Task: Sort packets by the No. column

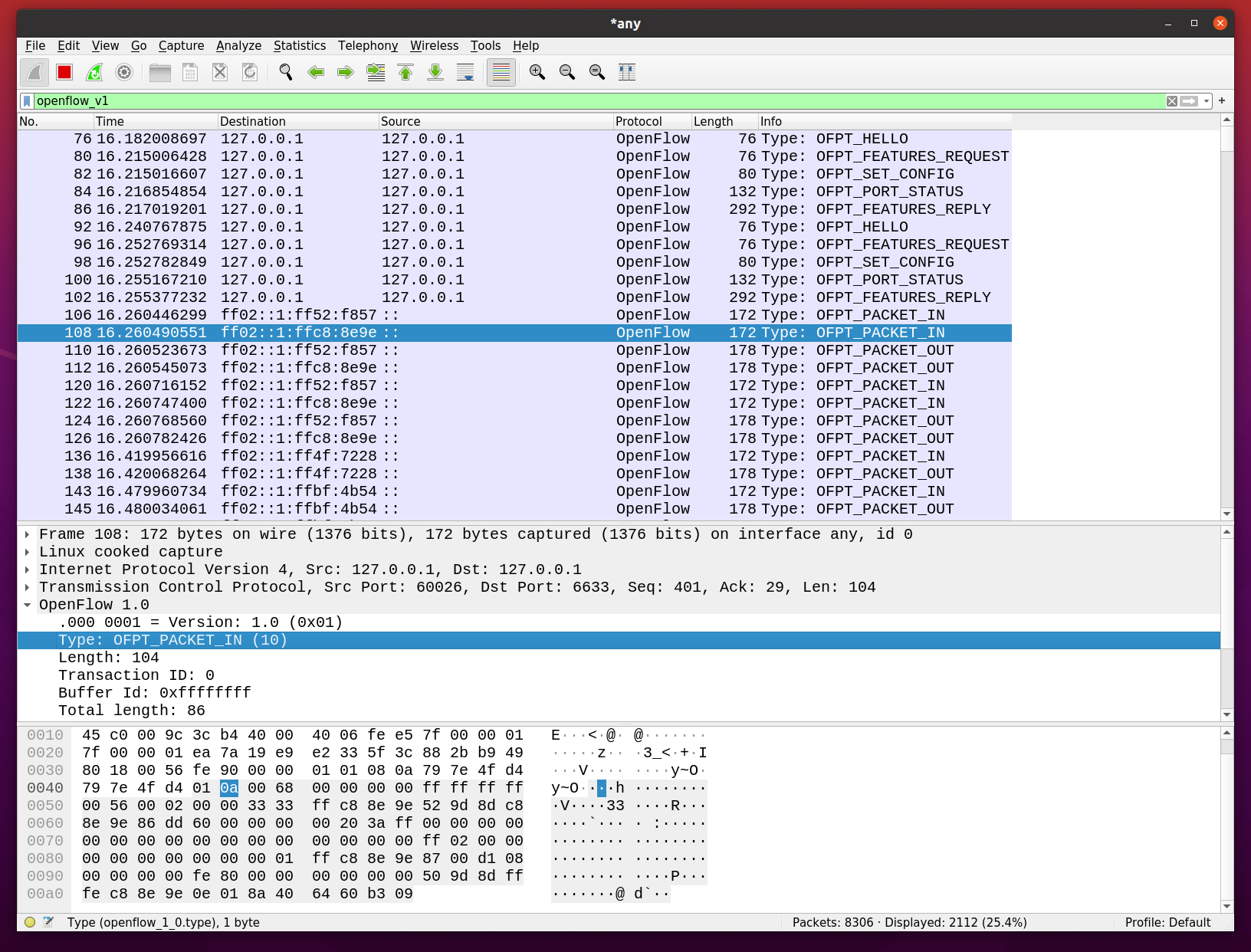Action: 55,121
